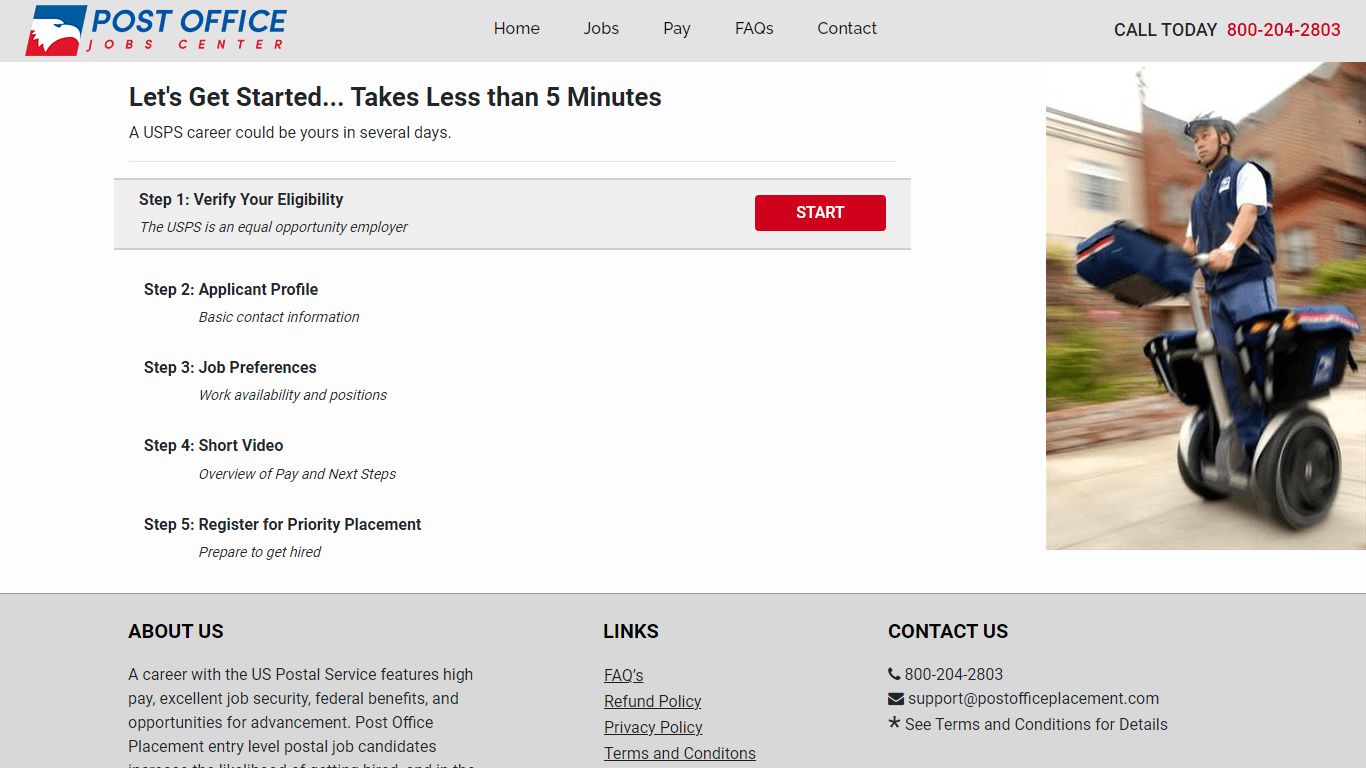Click "Work availability and positions" subtitle

(293, 395)
